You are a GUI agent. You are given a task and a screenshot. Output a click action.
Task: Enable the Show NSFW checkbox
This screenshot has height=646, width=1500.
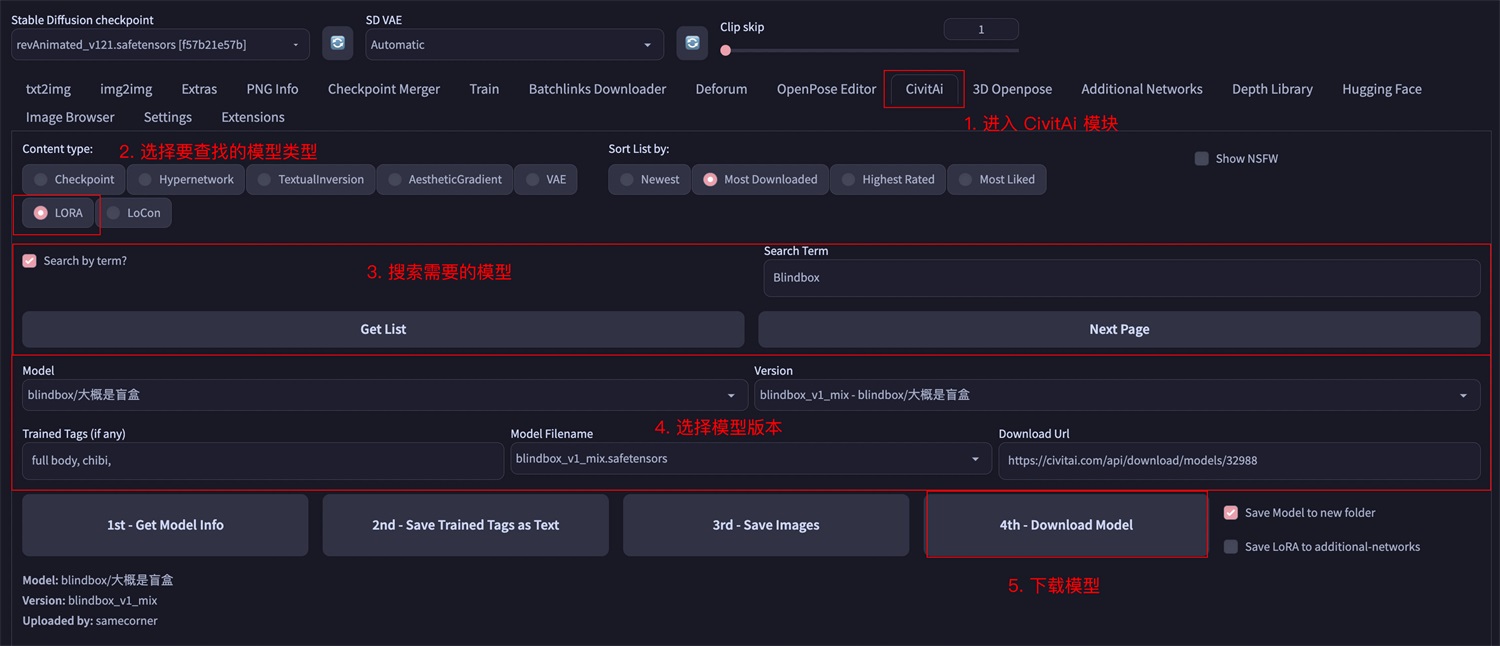click(x=1202, y=158)
